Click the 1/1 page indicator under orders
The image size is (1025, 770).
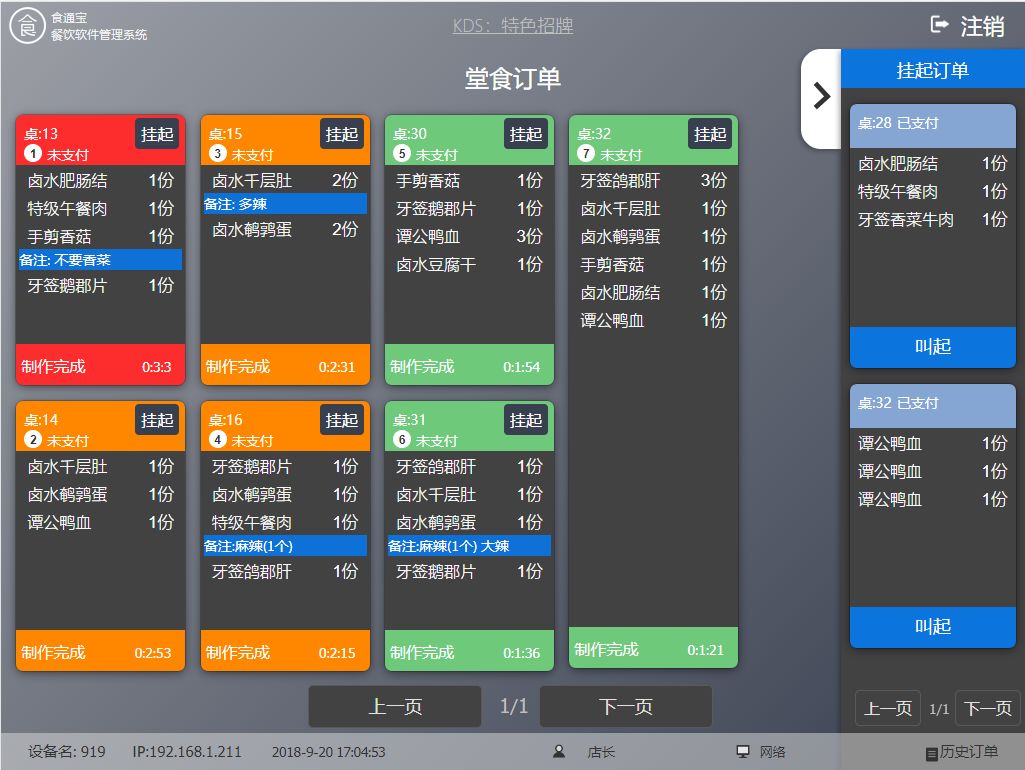click(514, 707)
